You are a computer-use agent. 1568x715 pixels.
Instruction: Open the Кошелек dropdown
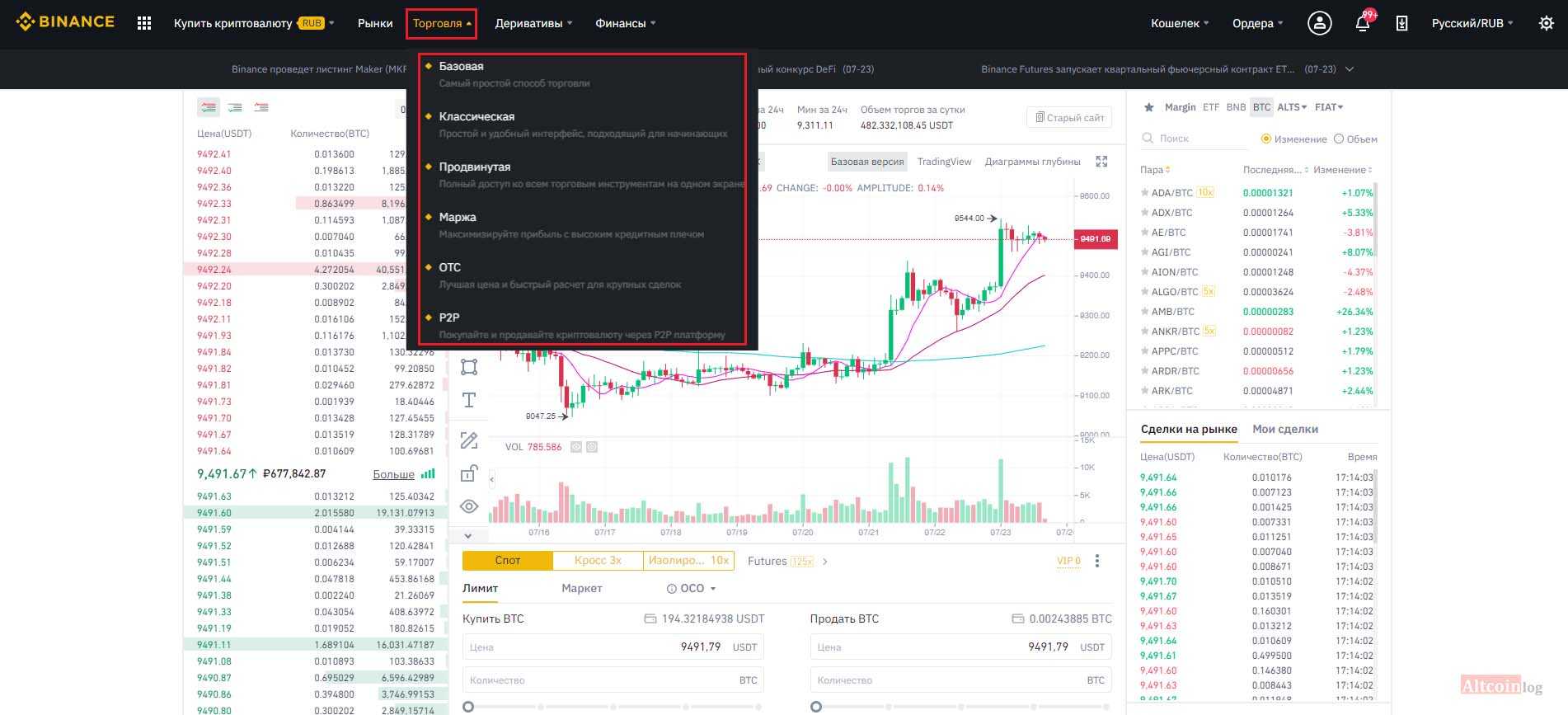pos(1180,23)
